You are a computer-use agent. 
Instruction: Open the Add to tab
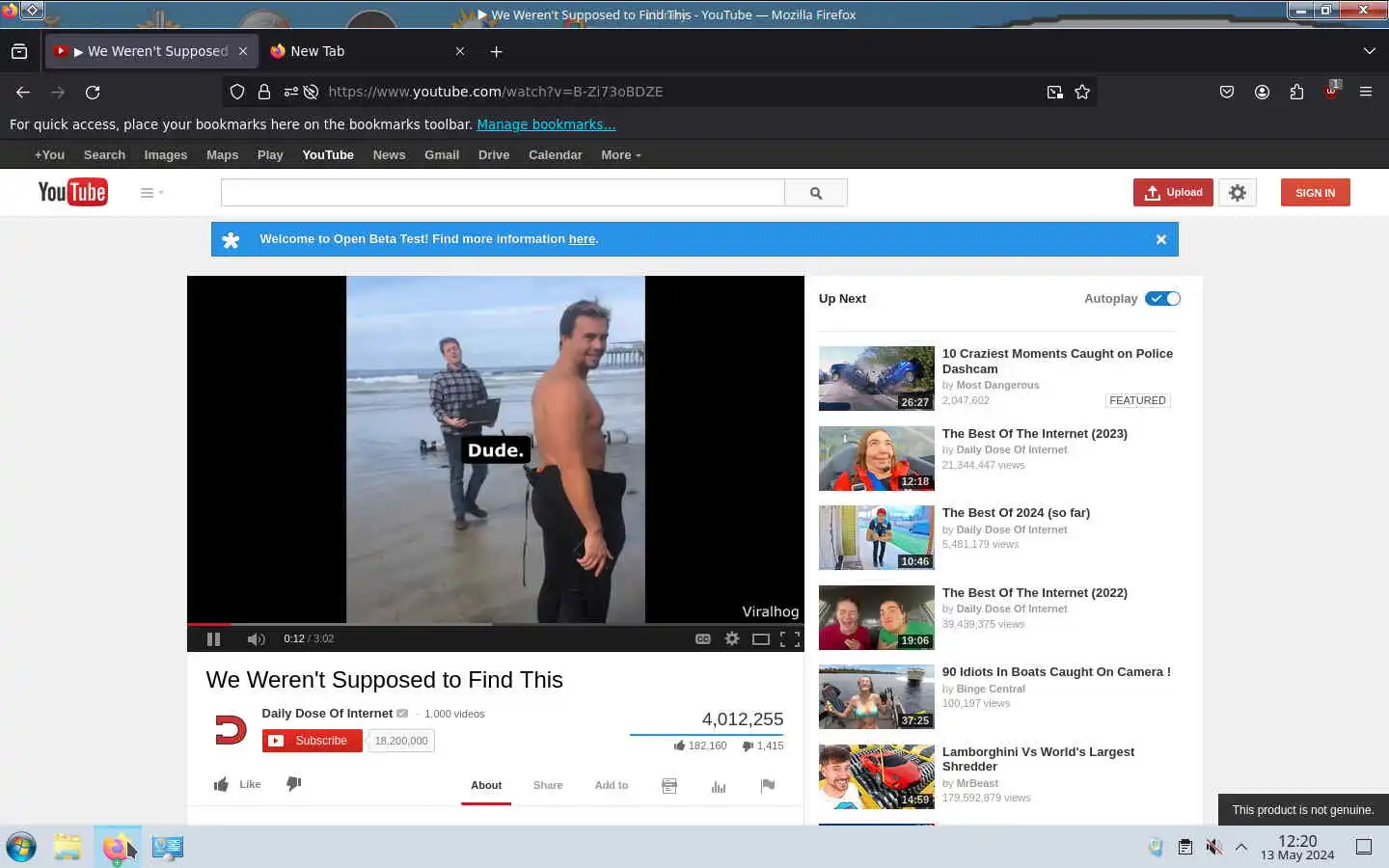[x=612, y=785]
